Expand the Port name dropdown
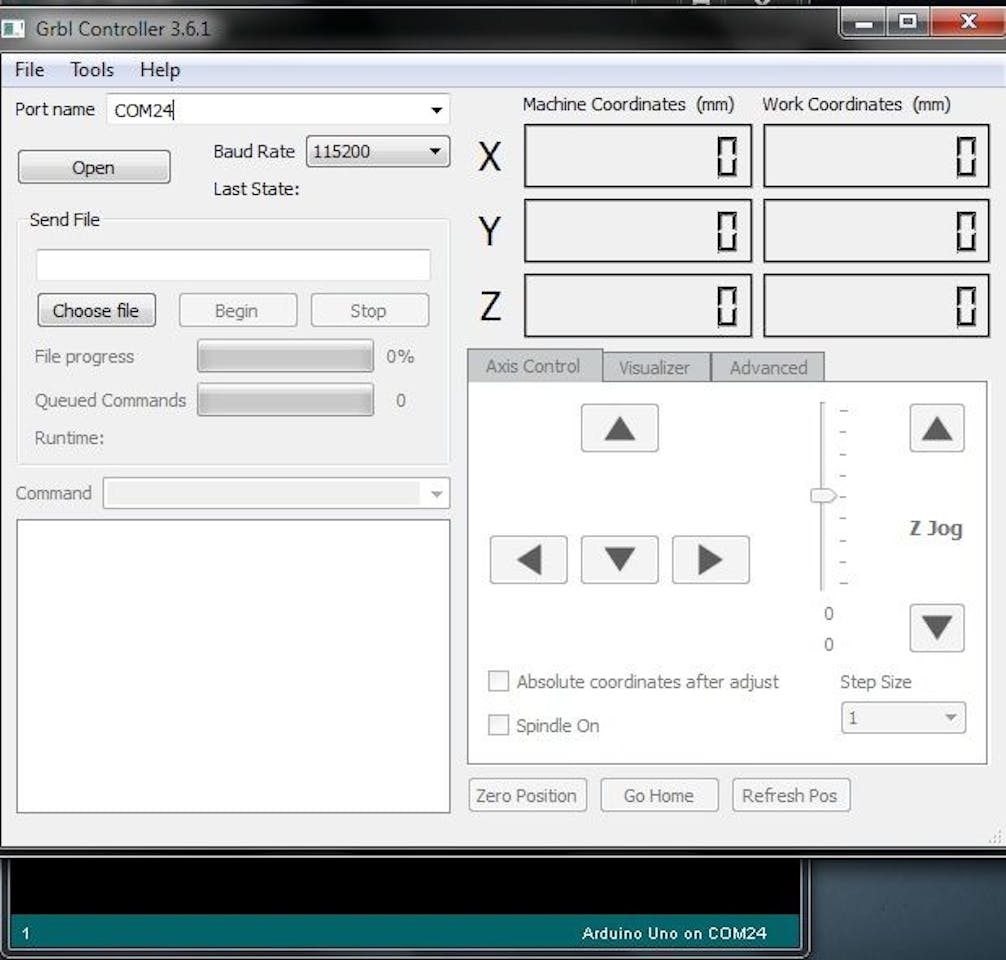This screenshot has width=1006, height=960. coord(436,110)
